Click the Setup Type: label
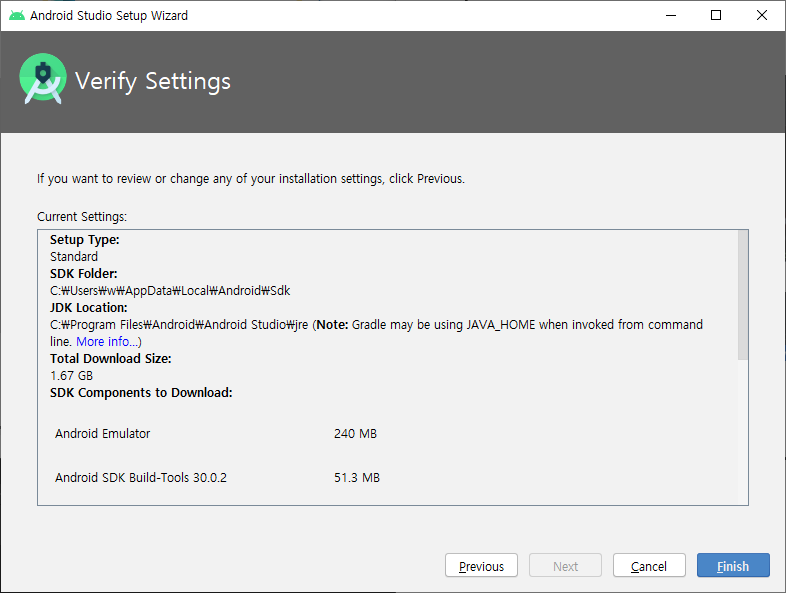 tap(85, 240)
